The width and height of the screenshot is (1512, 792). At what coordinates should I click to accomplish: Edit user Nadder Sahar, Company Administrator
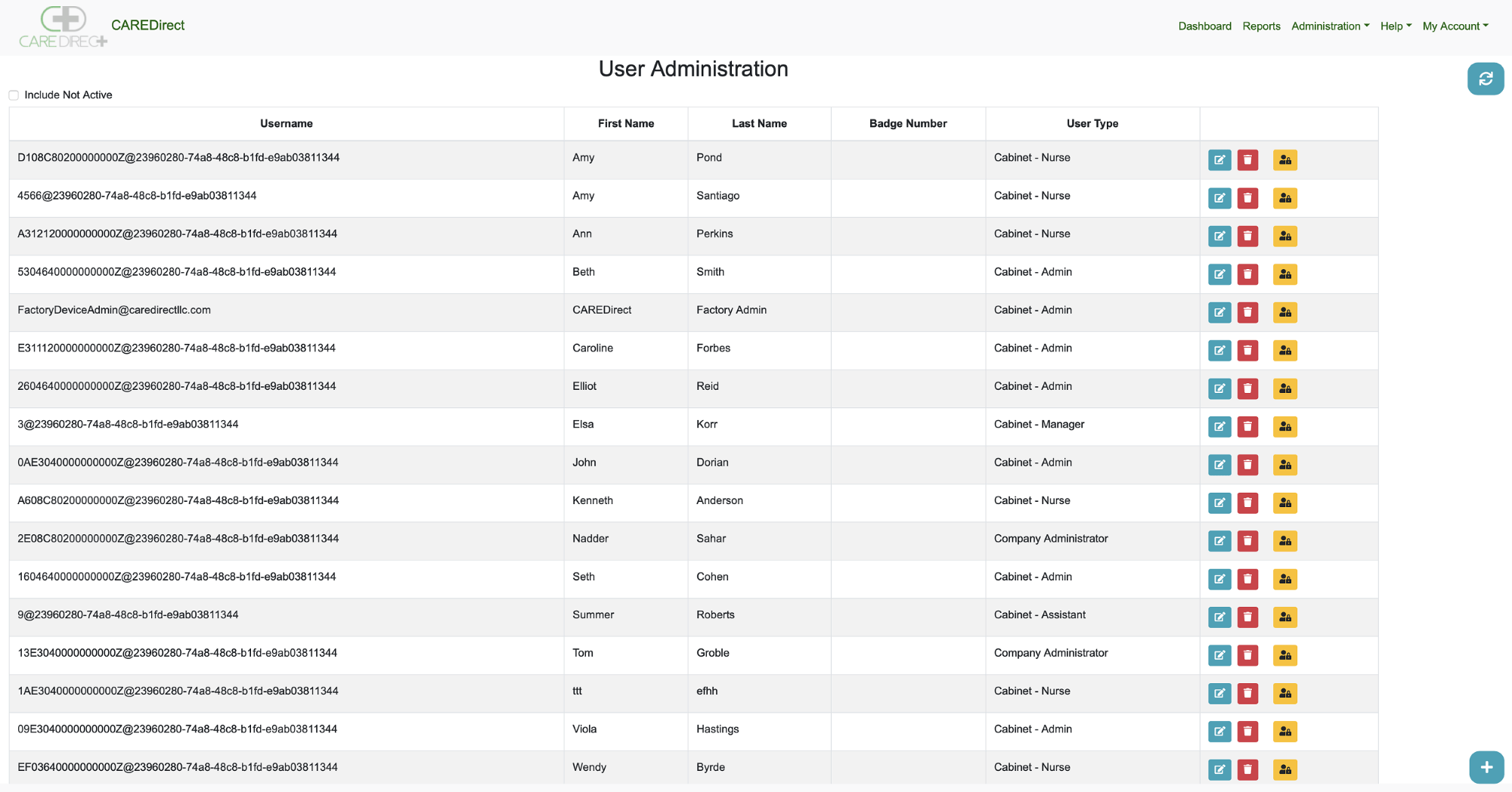pos(1219,540)
